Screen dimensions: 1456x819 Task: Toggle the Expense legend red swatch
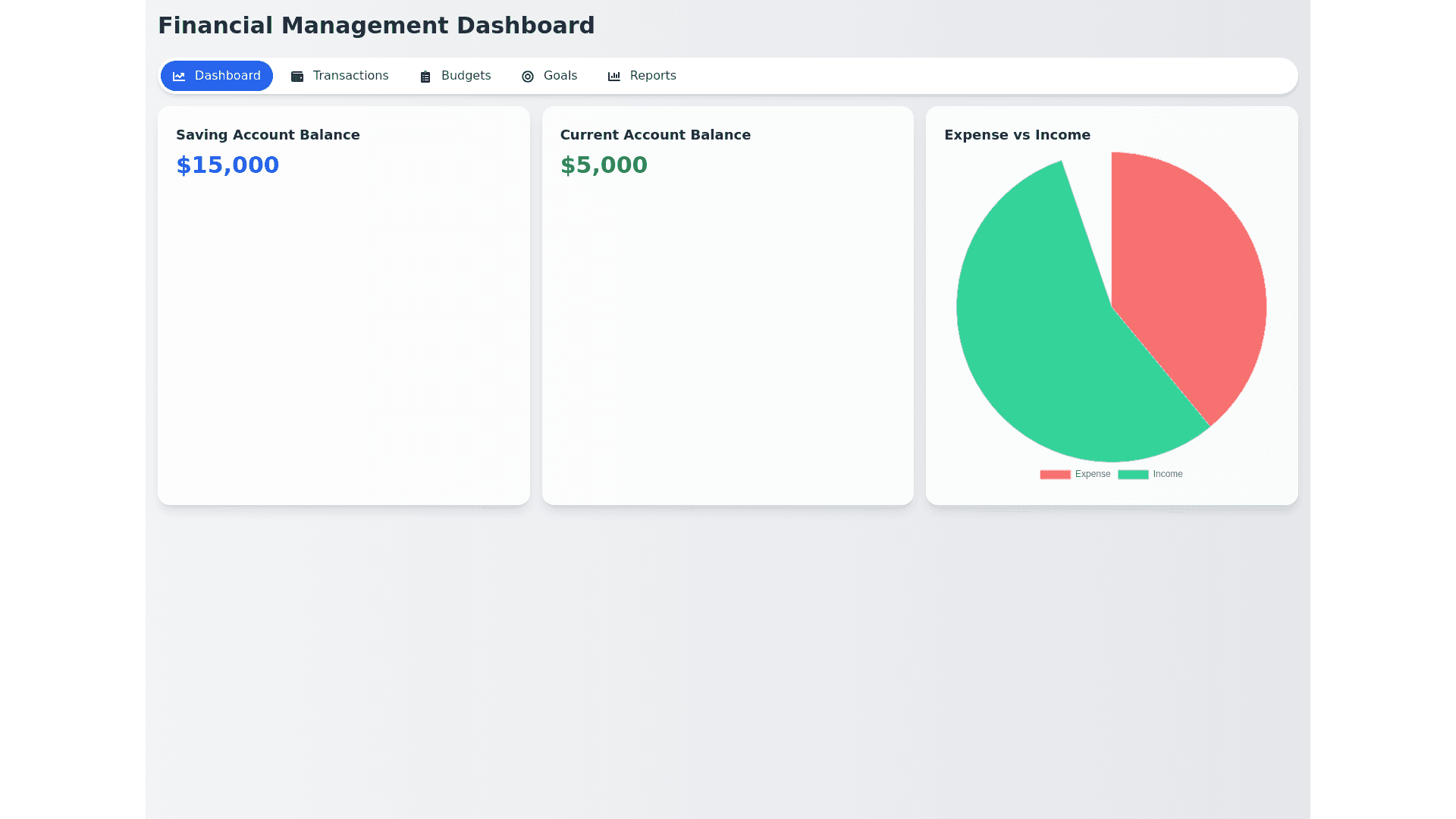point(1055,475)
